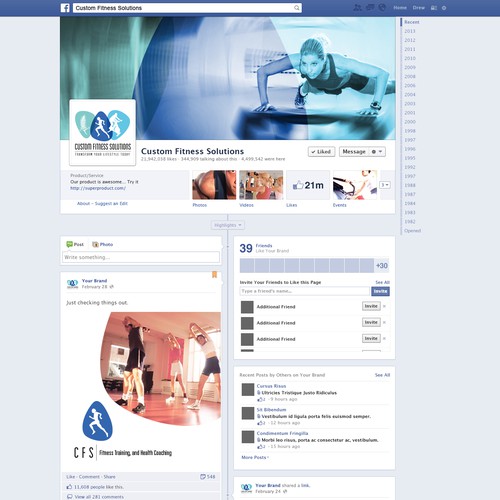Expand the Highlights dropdown
Viewport: 500px width, 500px height.
tap(228, 225)
